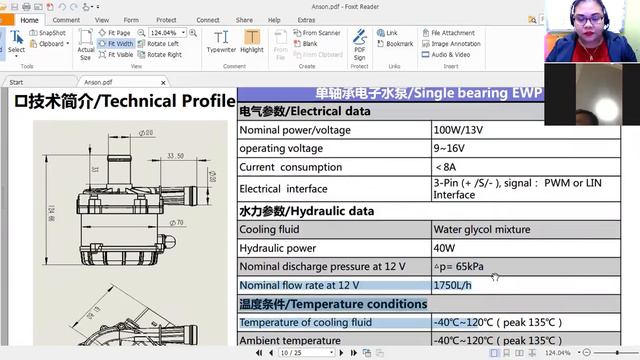Select the Highlight tool
The image size is (640, 360).
click(252, 42)
